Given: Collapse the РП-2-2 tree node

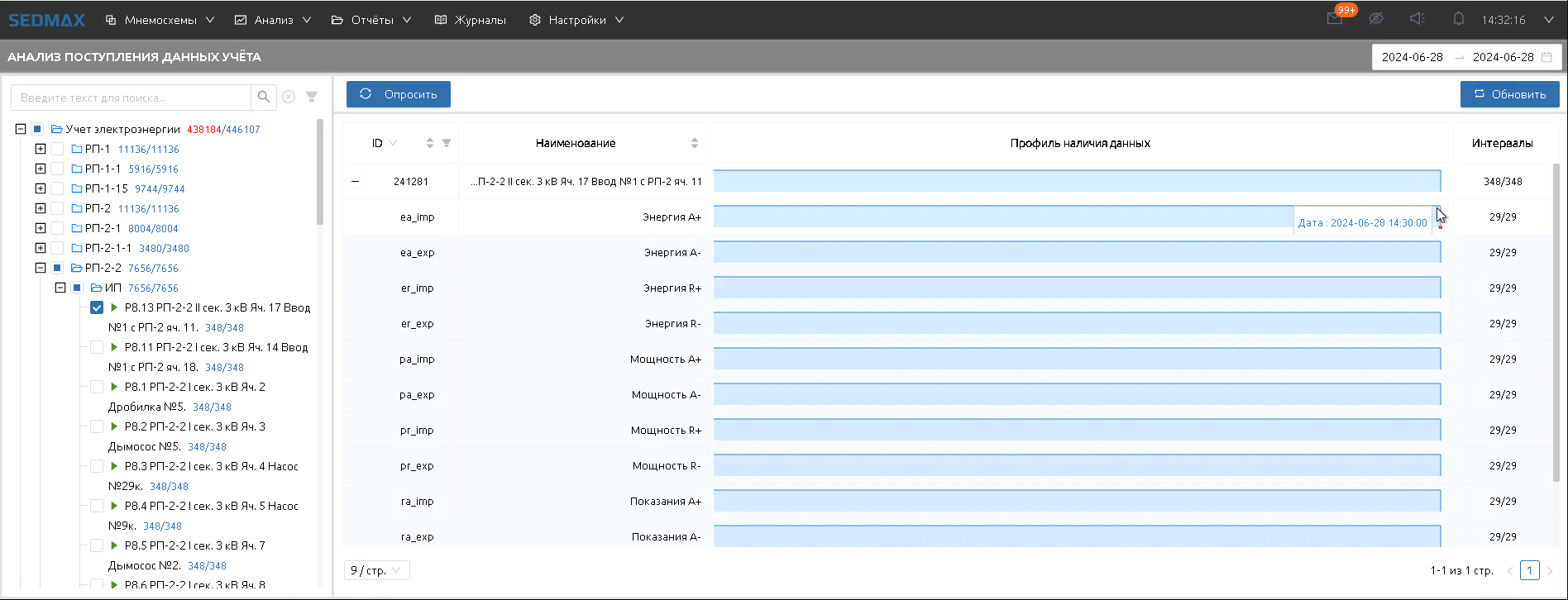Looking at the screenshot, I should tap(41, 268).
